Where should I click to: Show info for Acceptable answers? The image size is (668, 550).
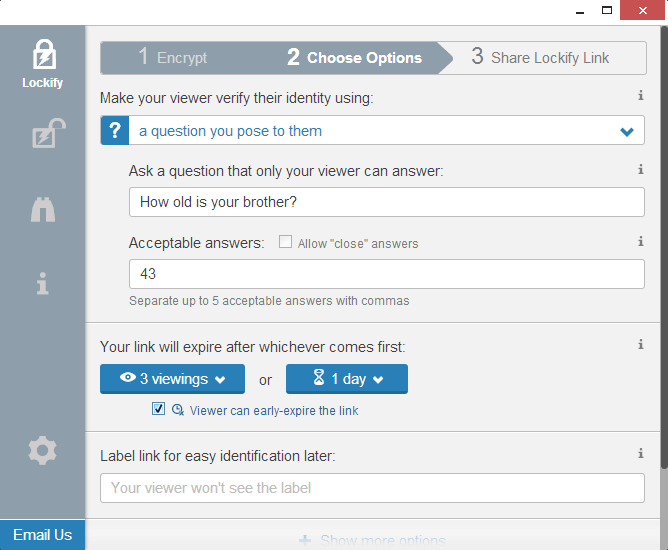click(640, 242)
